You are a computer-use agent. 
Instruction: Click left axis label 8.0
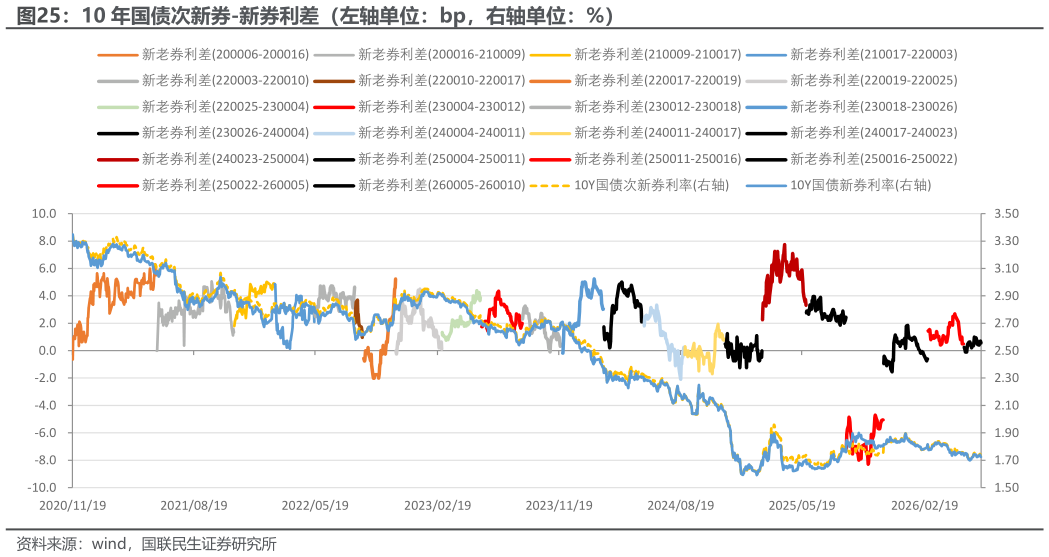coord(47,241)
